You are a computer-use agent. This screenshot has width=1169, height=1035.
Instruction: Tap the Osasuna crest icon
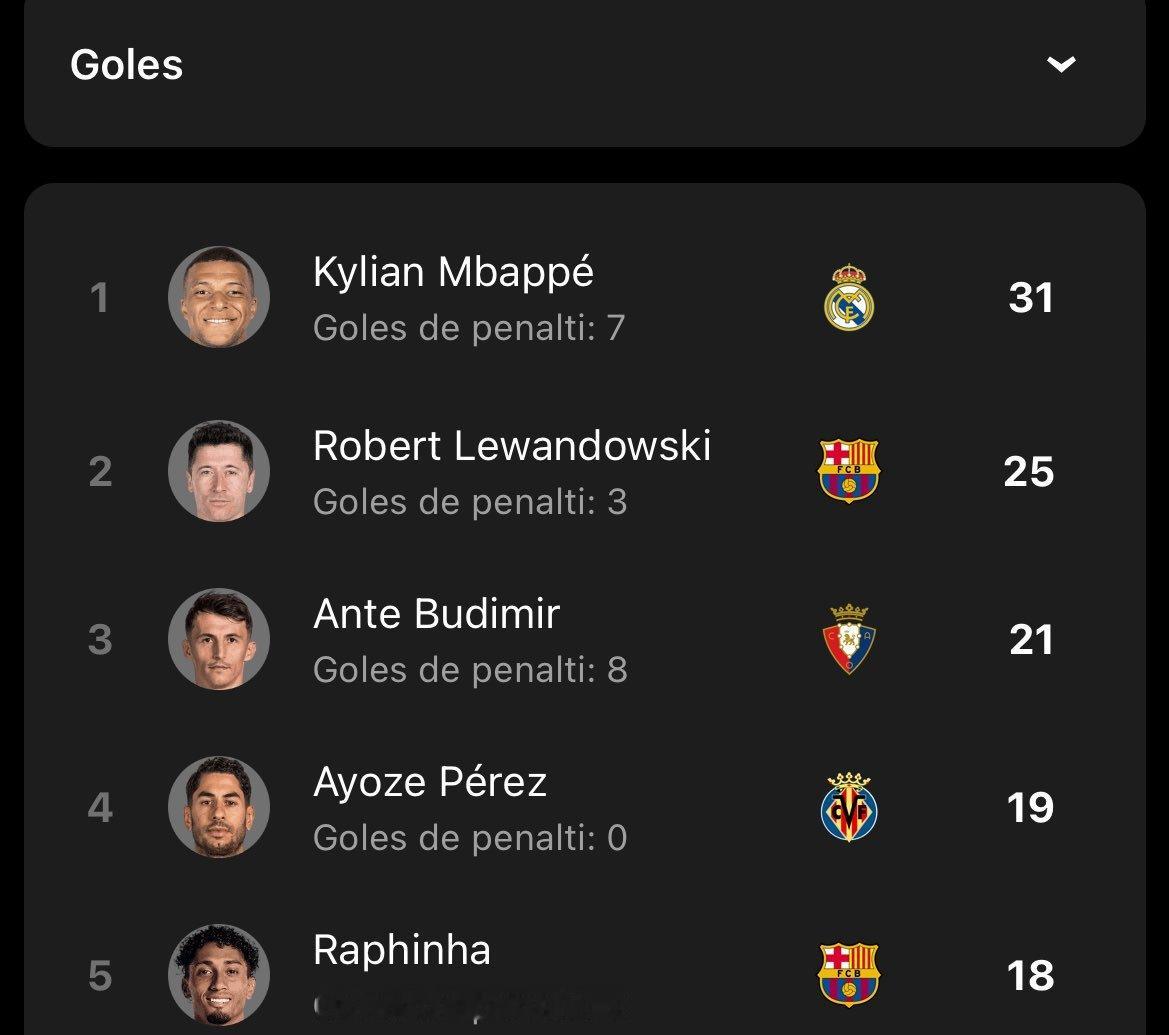(849, 639)
